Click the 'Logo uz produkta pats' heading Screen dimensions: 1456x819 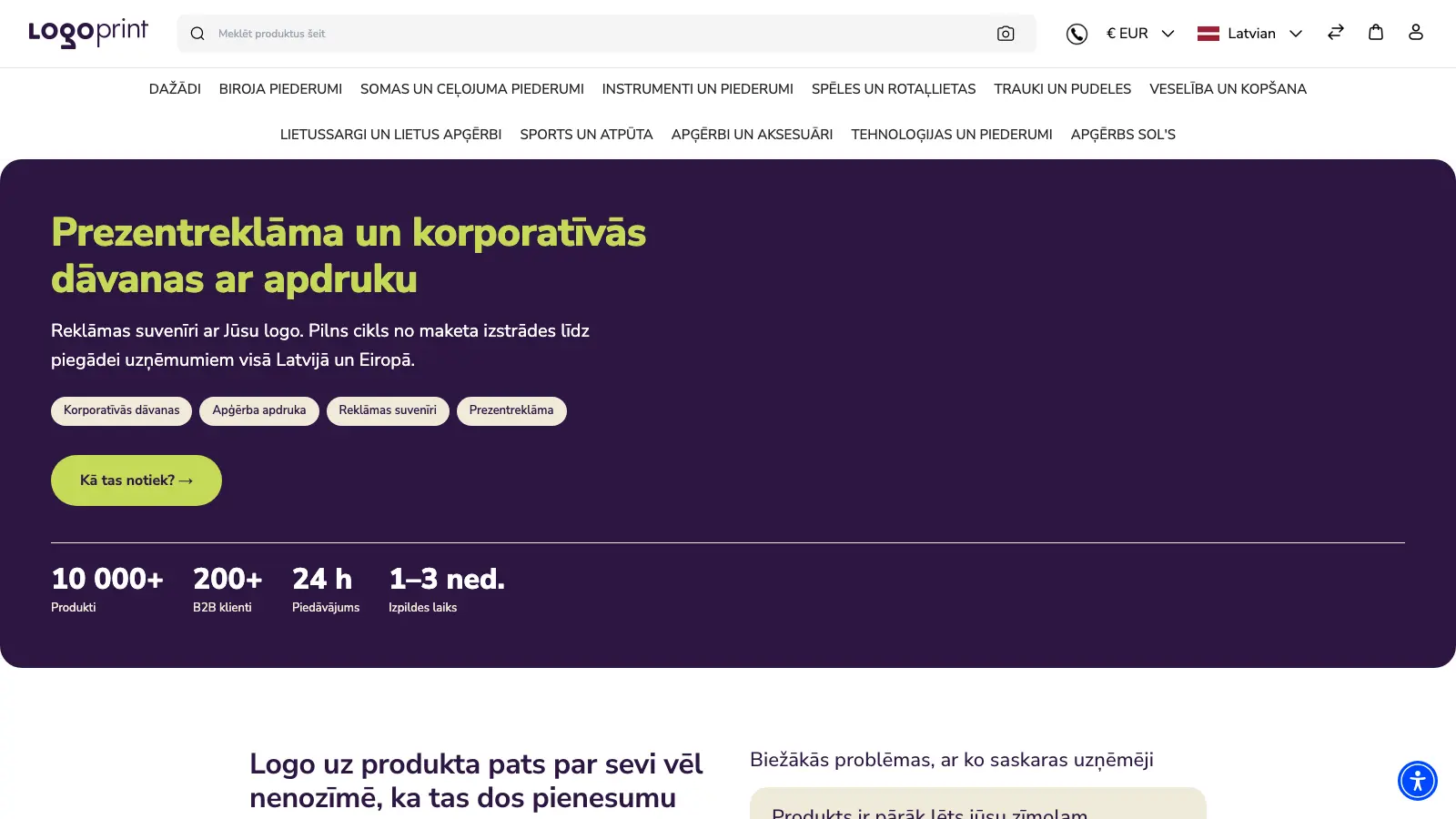tap(476, 781)
